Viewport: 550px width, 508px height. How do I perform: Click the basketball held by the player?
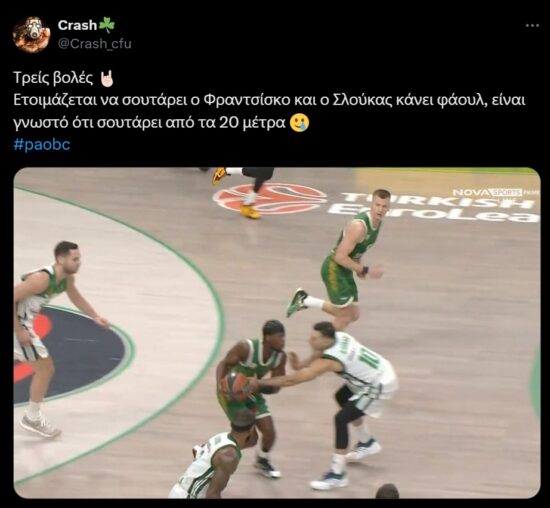235,386
